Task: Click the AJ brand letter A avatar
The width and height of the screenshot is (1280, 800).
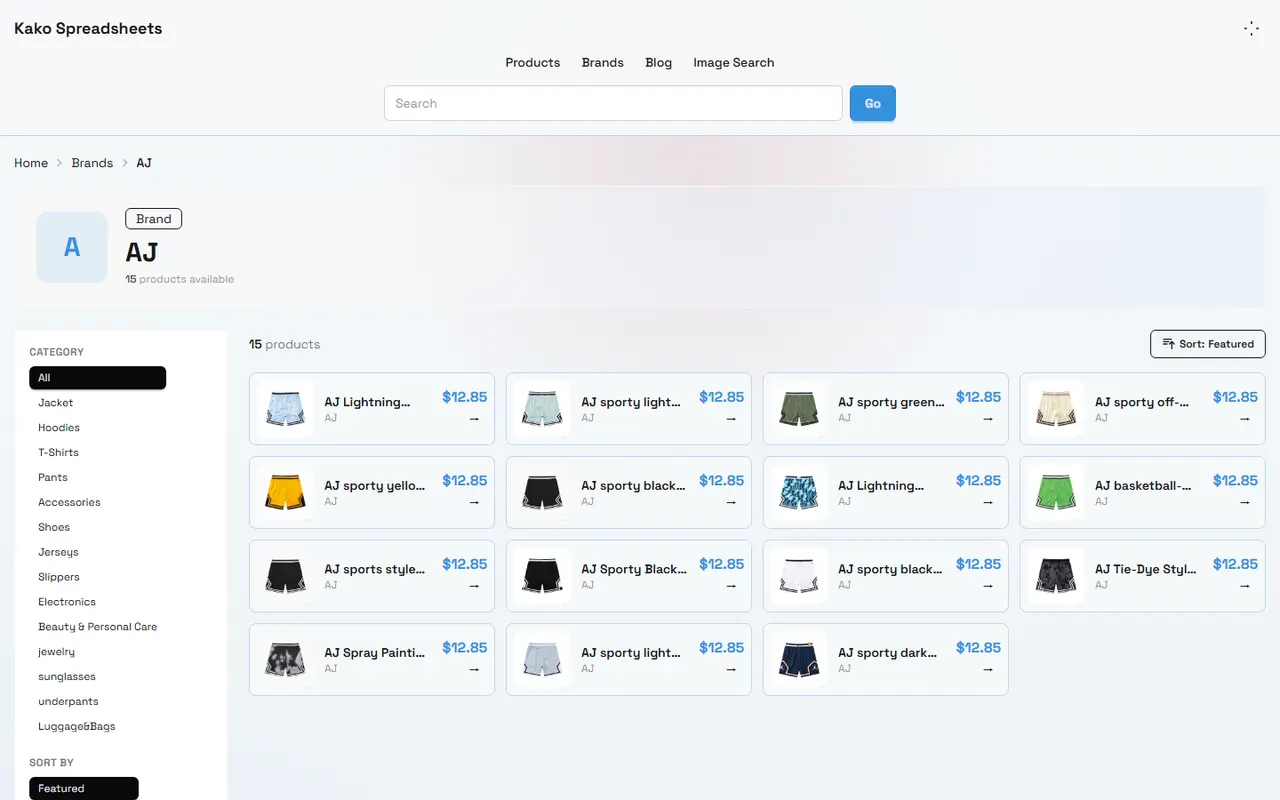Action: coord(72,247)
